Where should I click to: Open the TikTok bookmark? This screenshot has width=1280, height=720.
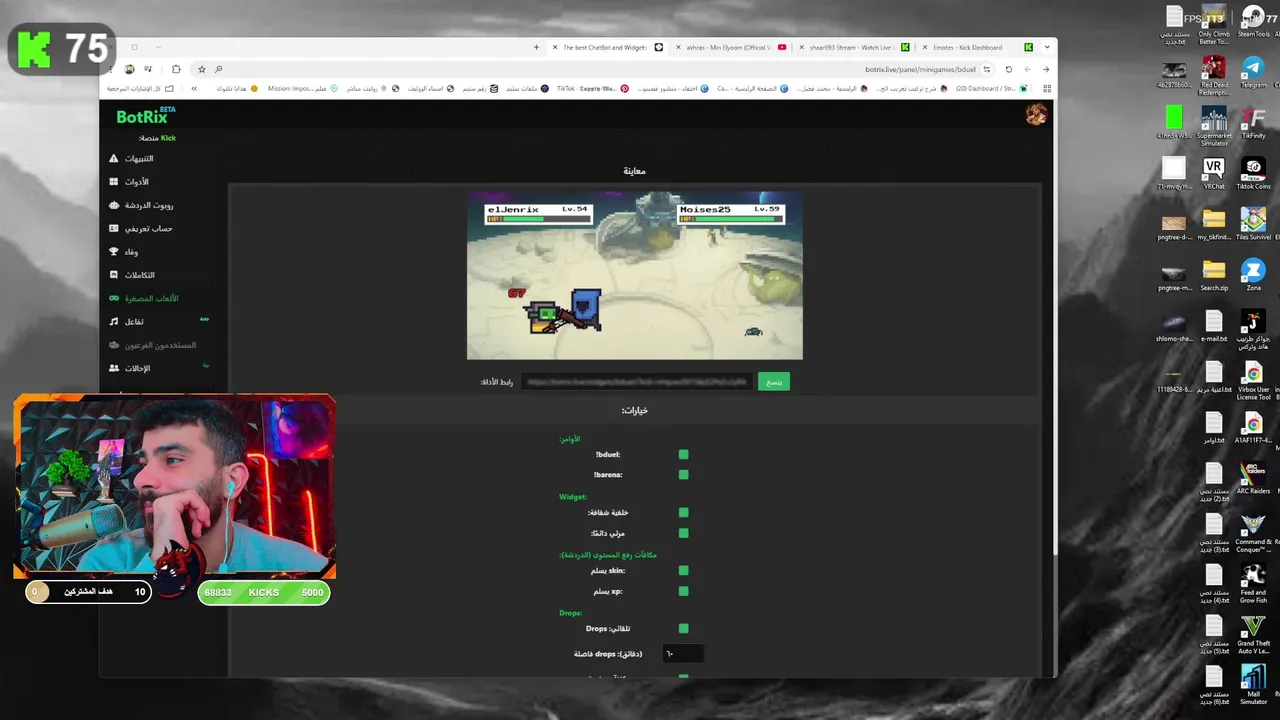[591, 88]
